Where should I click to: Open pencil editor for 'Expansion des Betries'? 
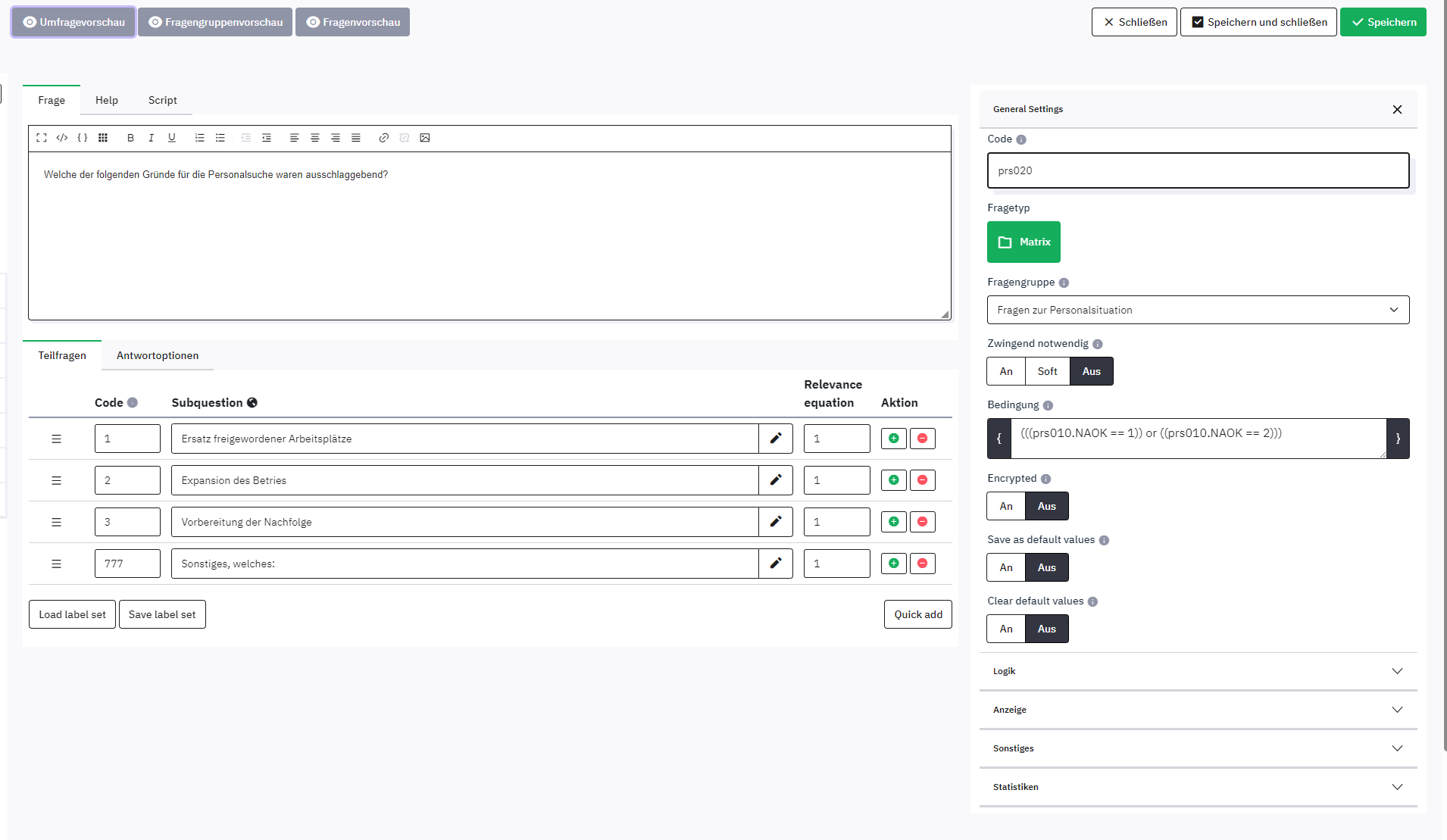click(x=776, y=480)
